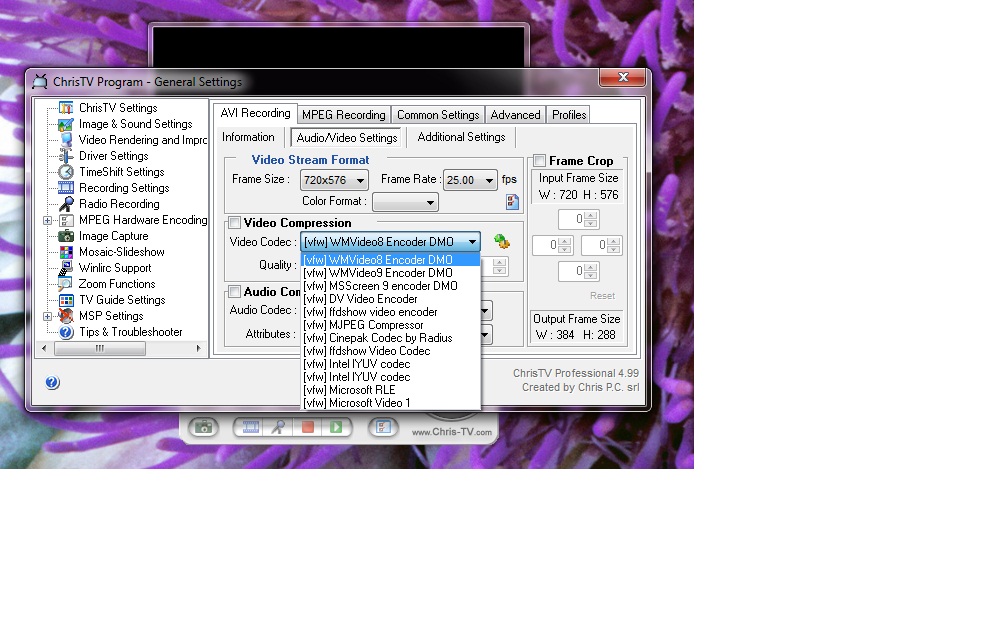Screen dimensions: 1008x630
Task: Open the Attributes dropdown arrow
Action: (486, 335)
